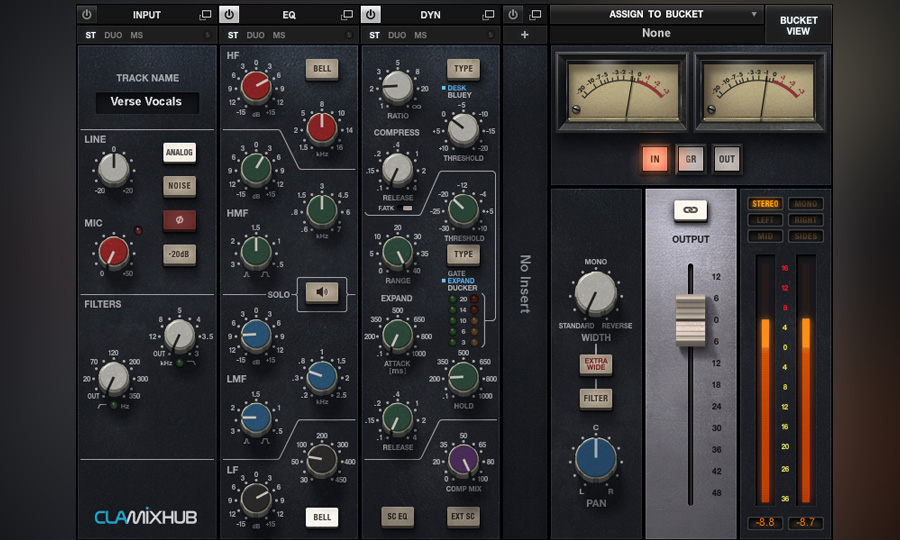The width and height of the screenshot is (900, 540).
Task: Click the EQ SOLO speaker icon
Action: (x=322, y=292)
